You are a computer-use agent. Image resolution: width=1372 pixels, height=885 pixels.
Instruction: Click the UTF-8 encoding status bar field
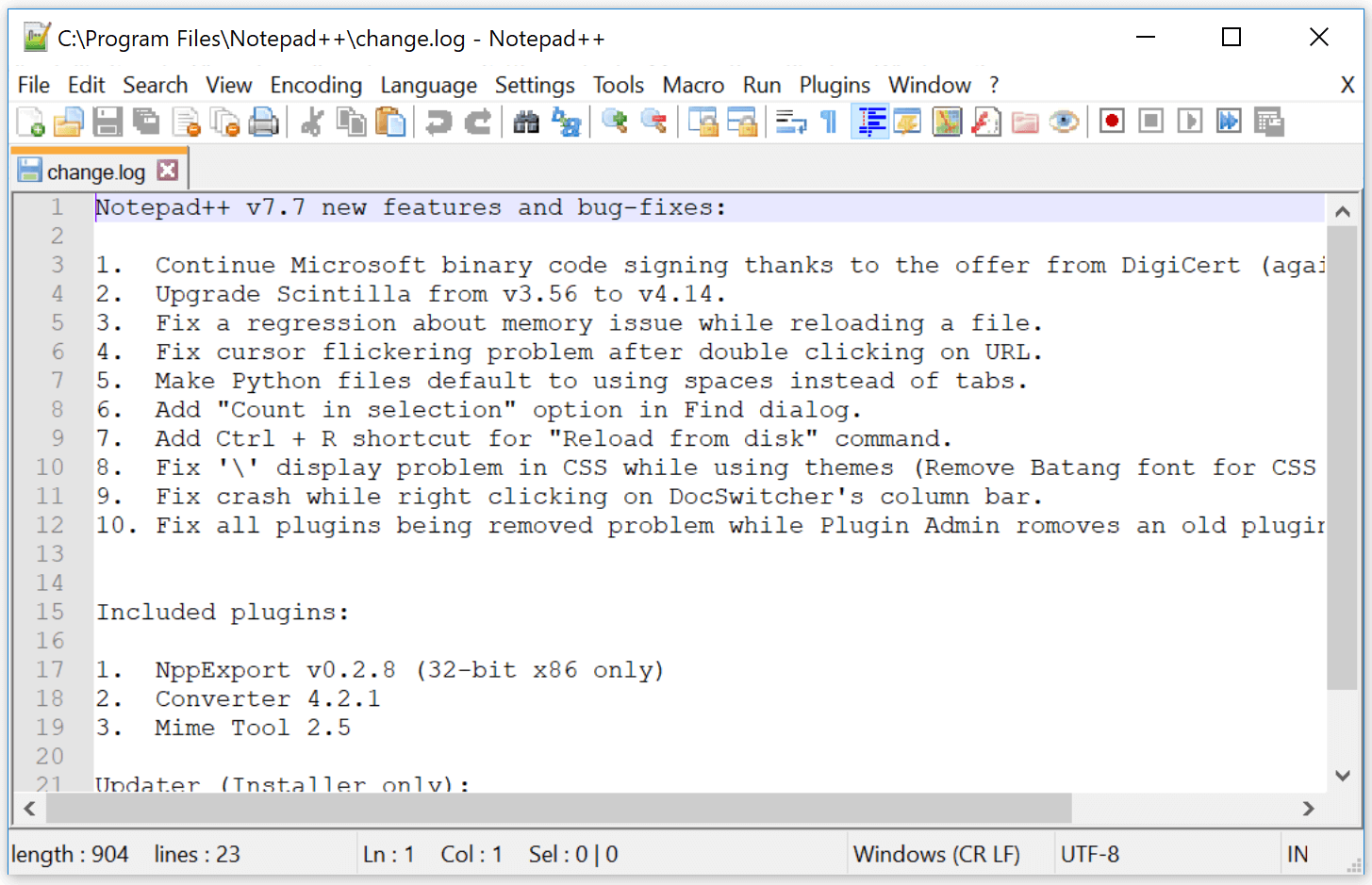click(1091, 854)
